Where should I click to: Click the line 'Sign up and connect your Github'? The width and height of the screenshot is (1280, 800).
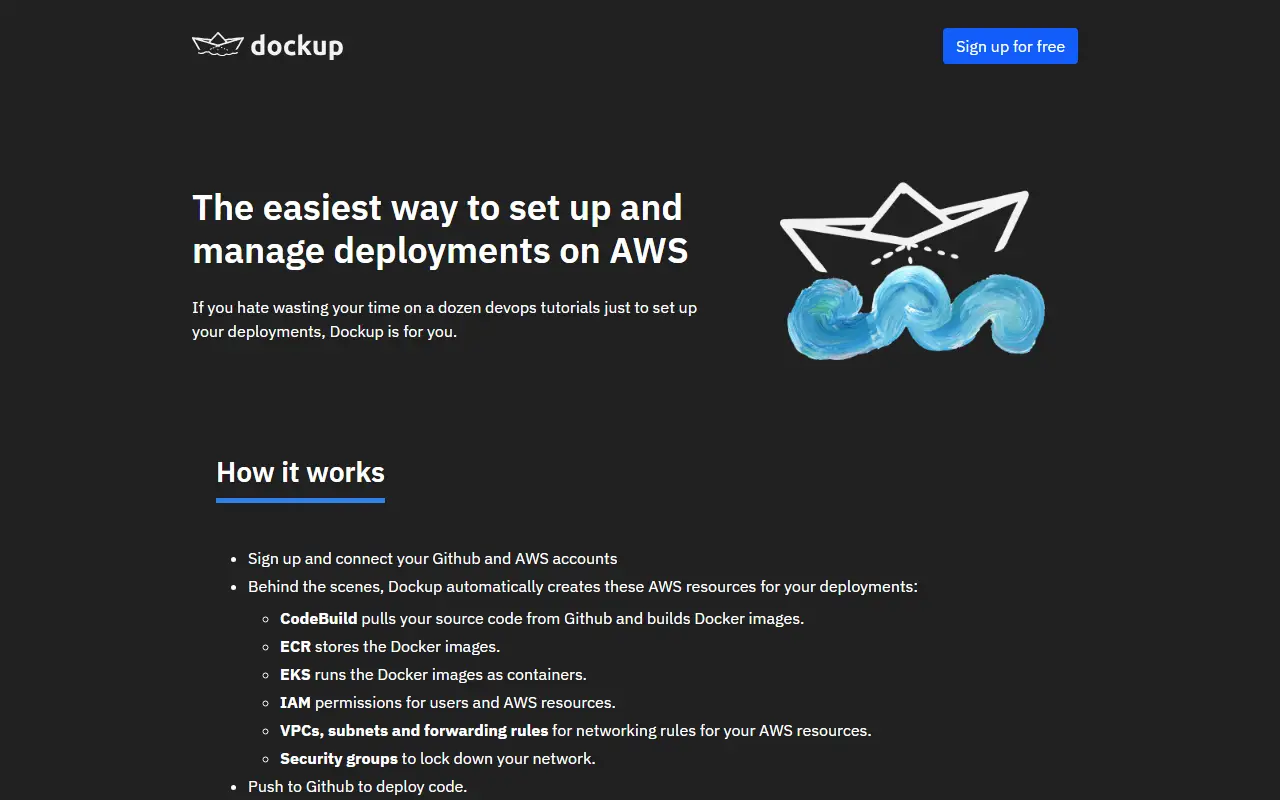point(432,559)
